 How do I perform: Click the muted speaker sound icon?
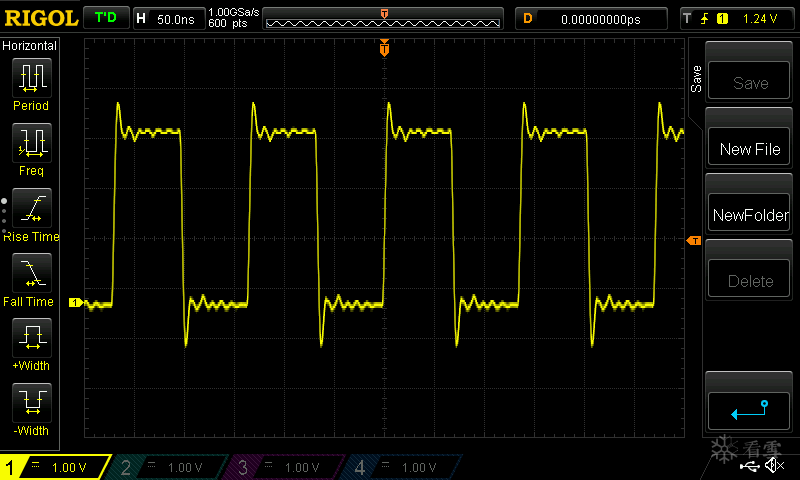774,465
